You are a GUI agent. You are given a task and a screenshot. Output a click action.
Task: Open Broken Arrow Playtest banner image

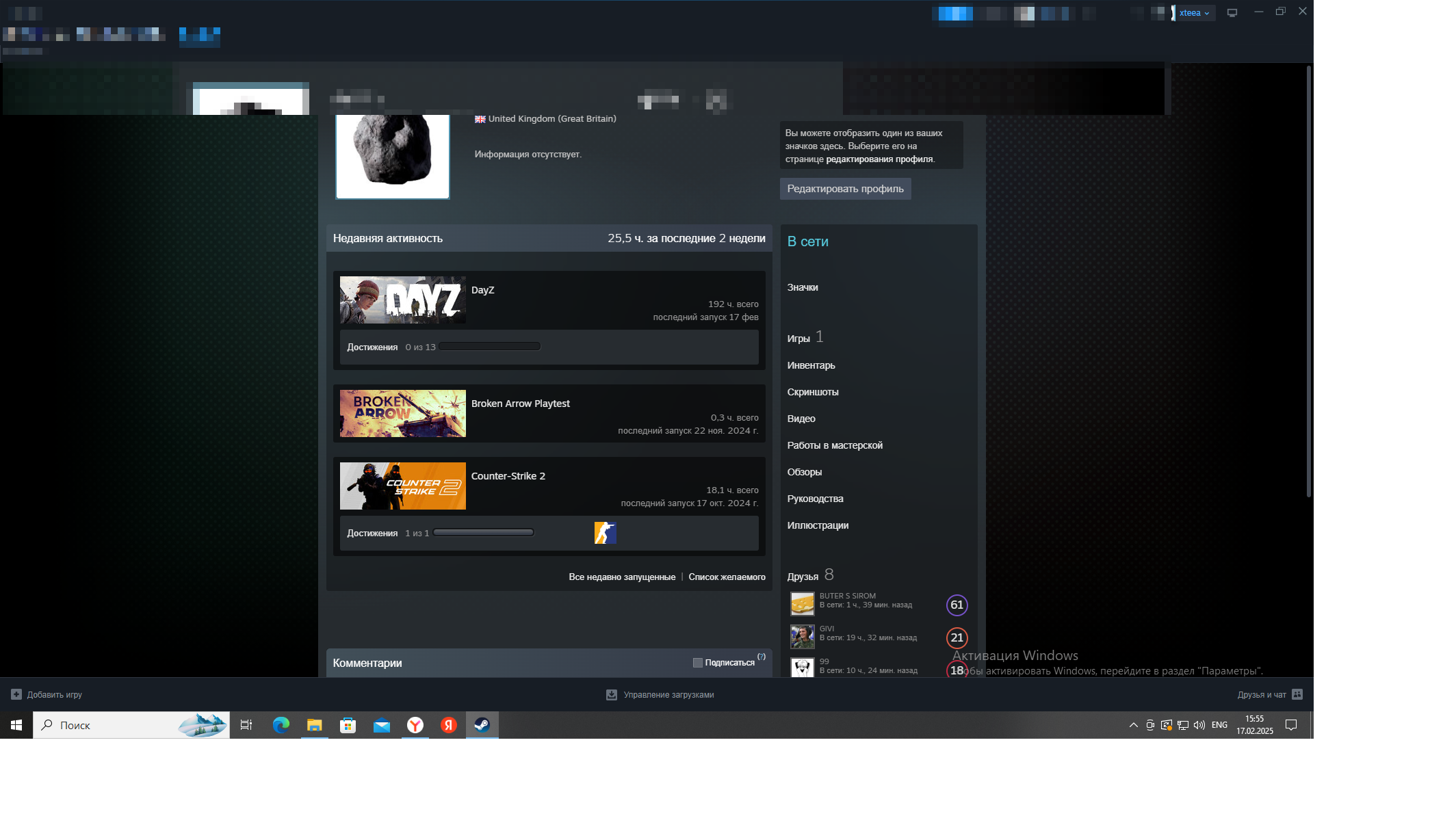tap(402, 413)
